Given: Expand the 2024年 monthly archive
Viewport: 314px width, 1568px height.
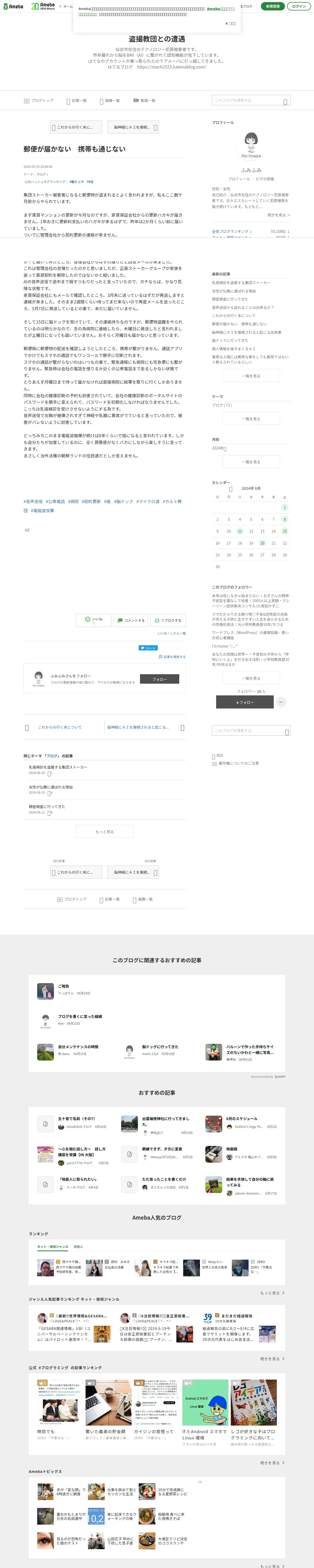Looking at the screenshot, I should (x=219, y=449).
